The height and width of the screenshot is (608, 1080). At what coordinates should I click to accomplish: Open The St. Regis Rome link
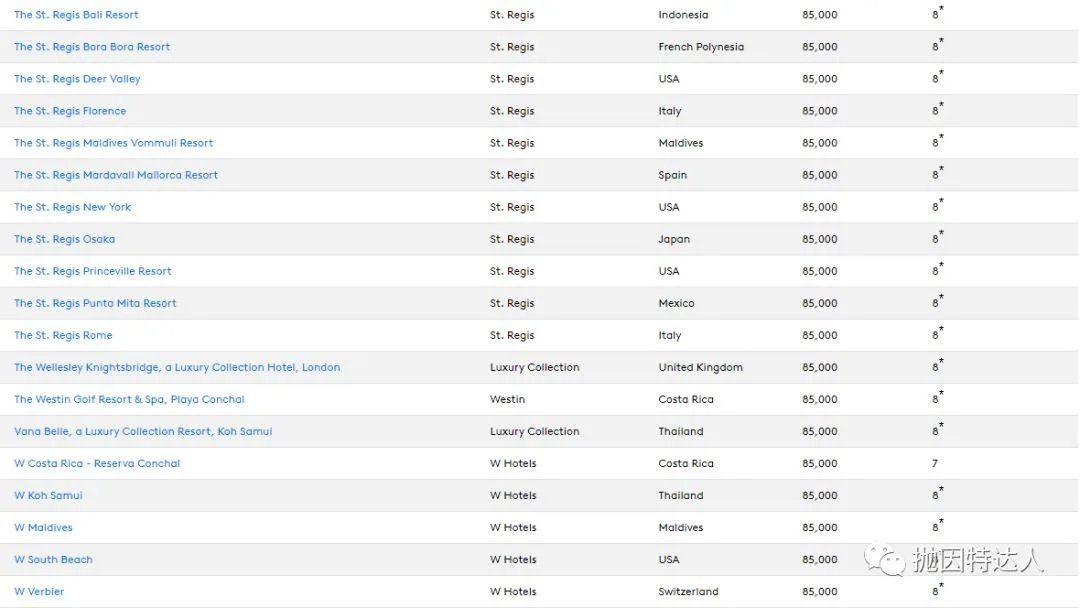tap(63, 335)
